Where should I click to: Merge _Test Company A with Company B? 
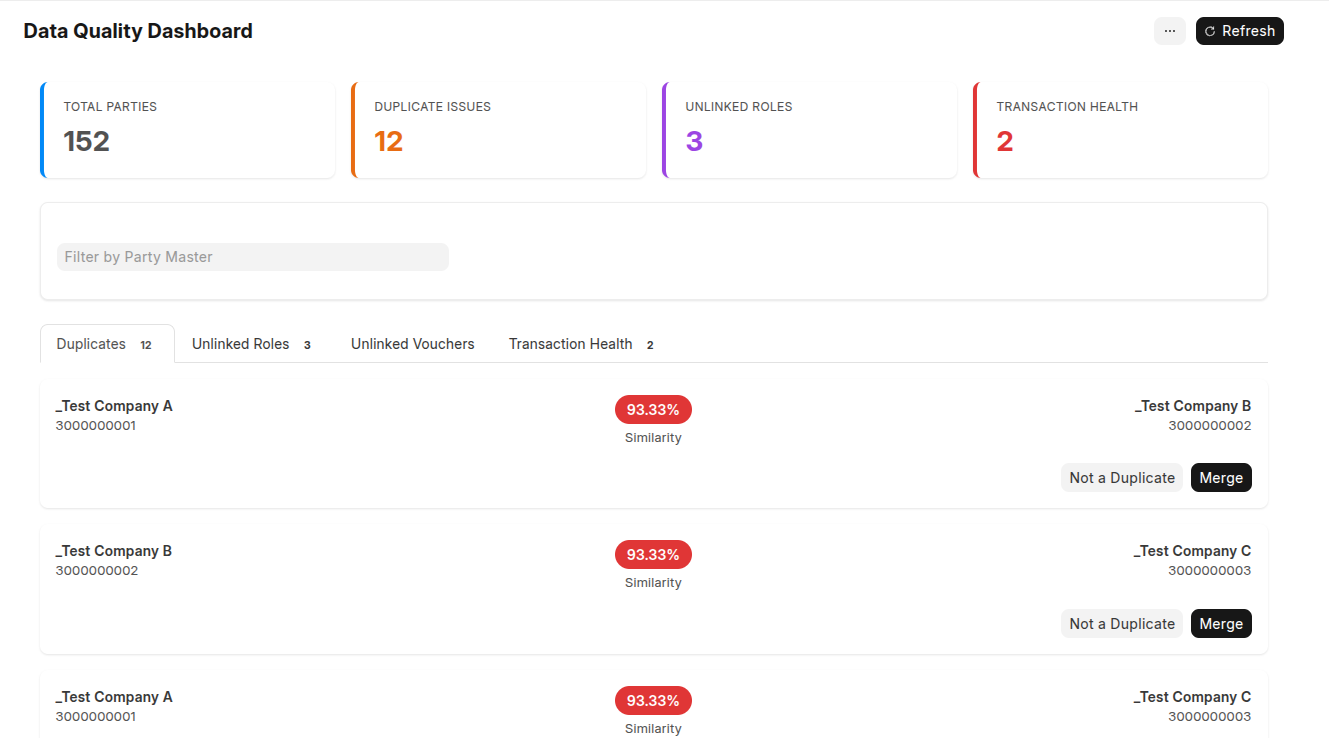(x=1220, y=478)
